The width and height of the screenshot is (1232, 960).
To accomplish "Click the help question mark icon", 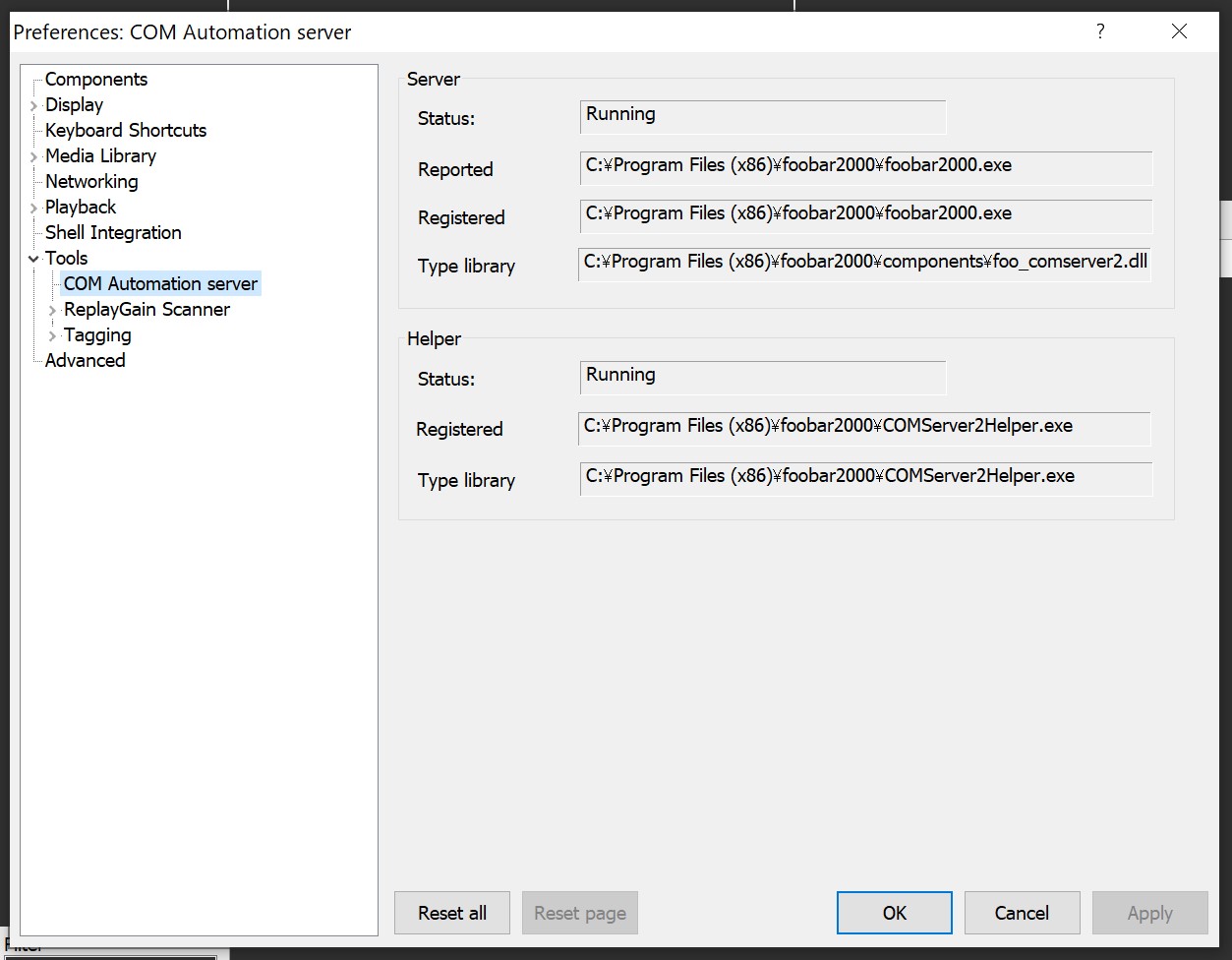I will tap(1100, 31).
